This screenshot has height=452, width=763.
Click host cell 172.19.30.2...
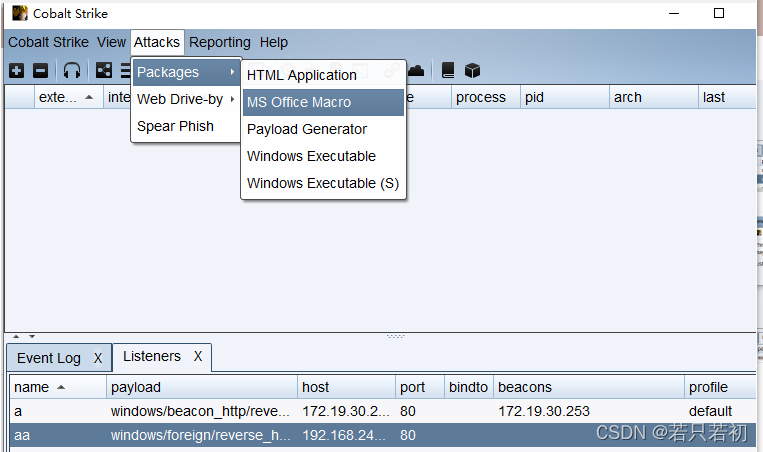[x=346, y=412]
